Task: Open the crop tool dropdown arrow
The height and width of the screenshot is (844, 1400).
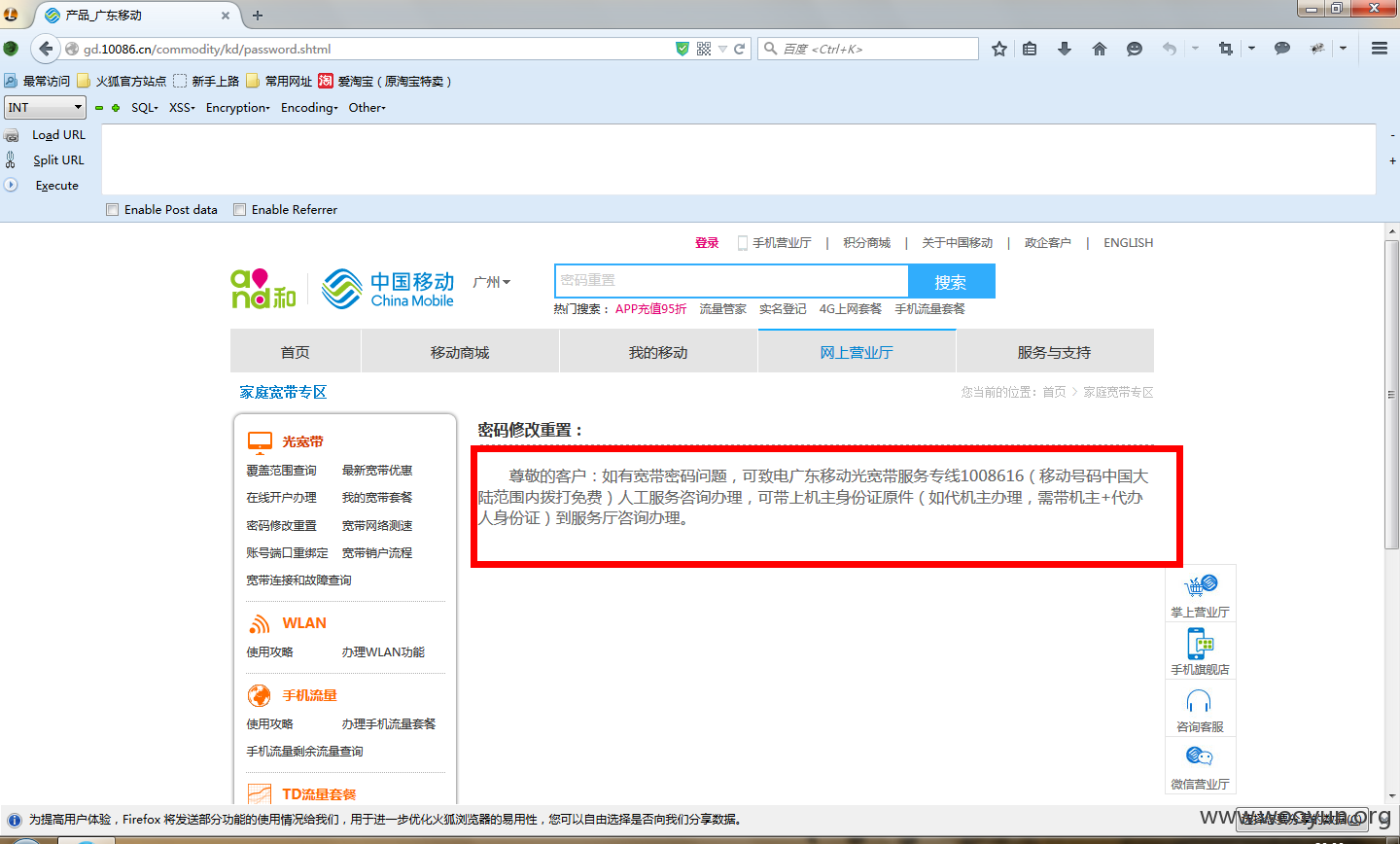Action: pos(1251,49)
